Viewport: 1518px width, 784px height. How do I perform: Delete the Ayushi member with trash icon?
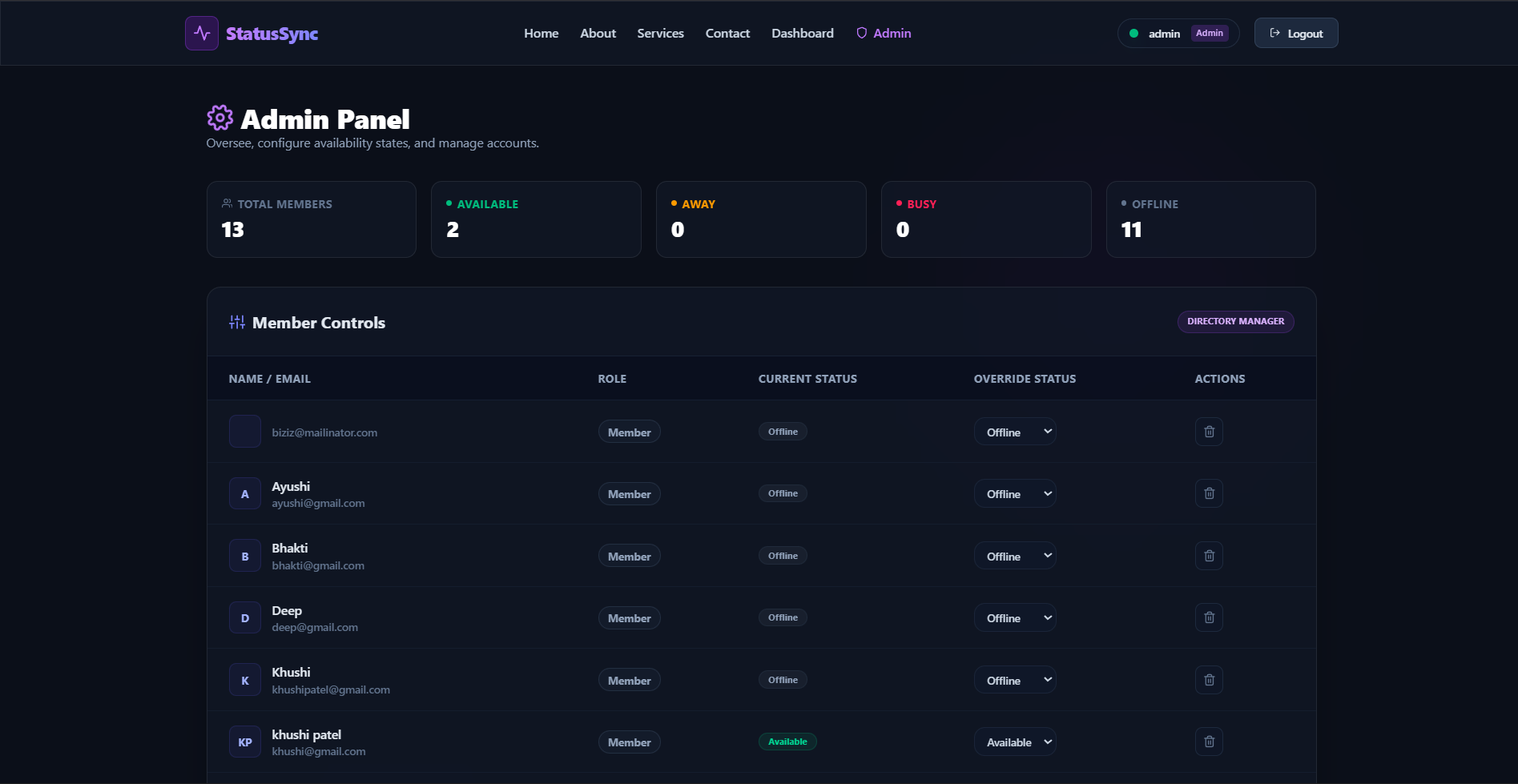click(1209, 494)
